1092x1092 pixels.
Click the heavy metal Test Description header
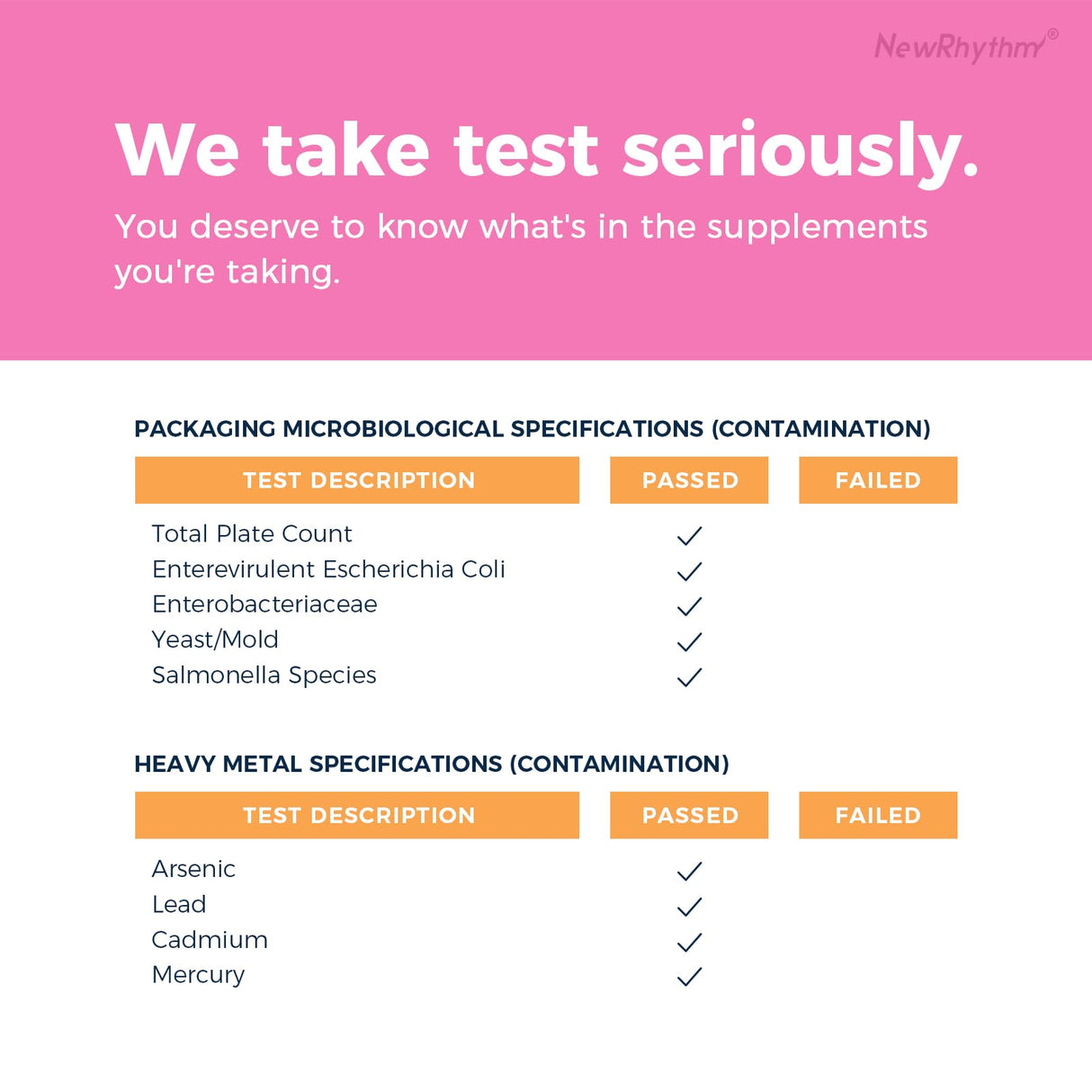pos(357,816)
